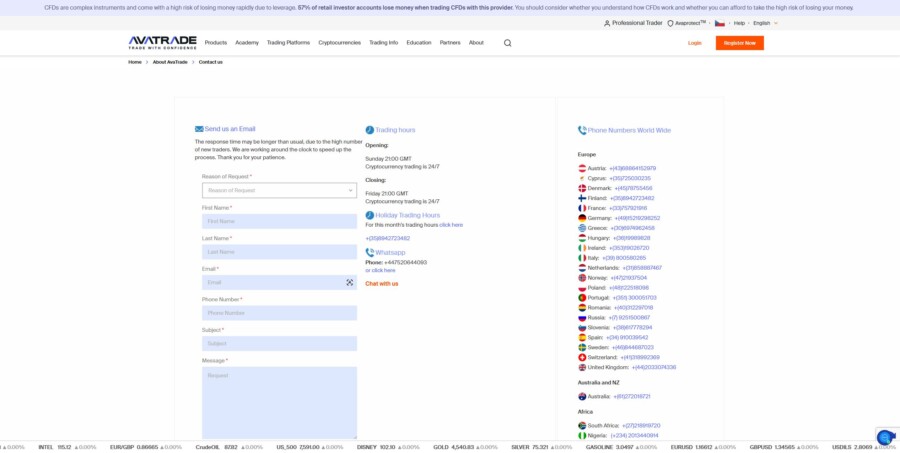Open the Academy menu

coord(247,43)
